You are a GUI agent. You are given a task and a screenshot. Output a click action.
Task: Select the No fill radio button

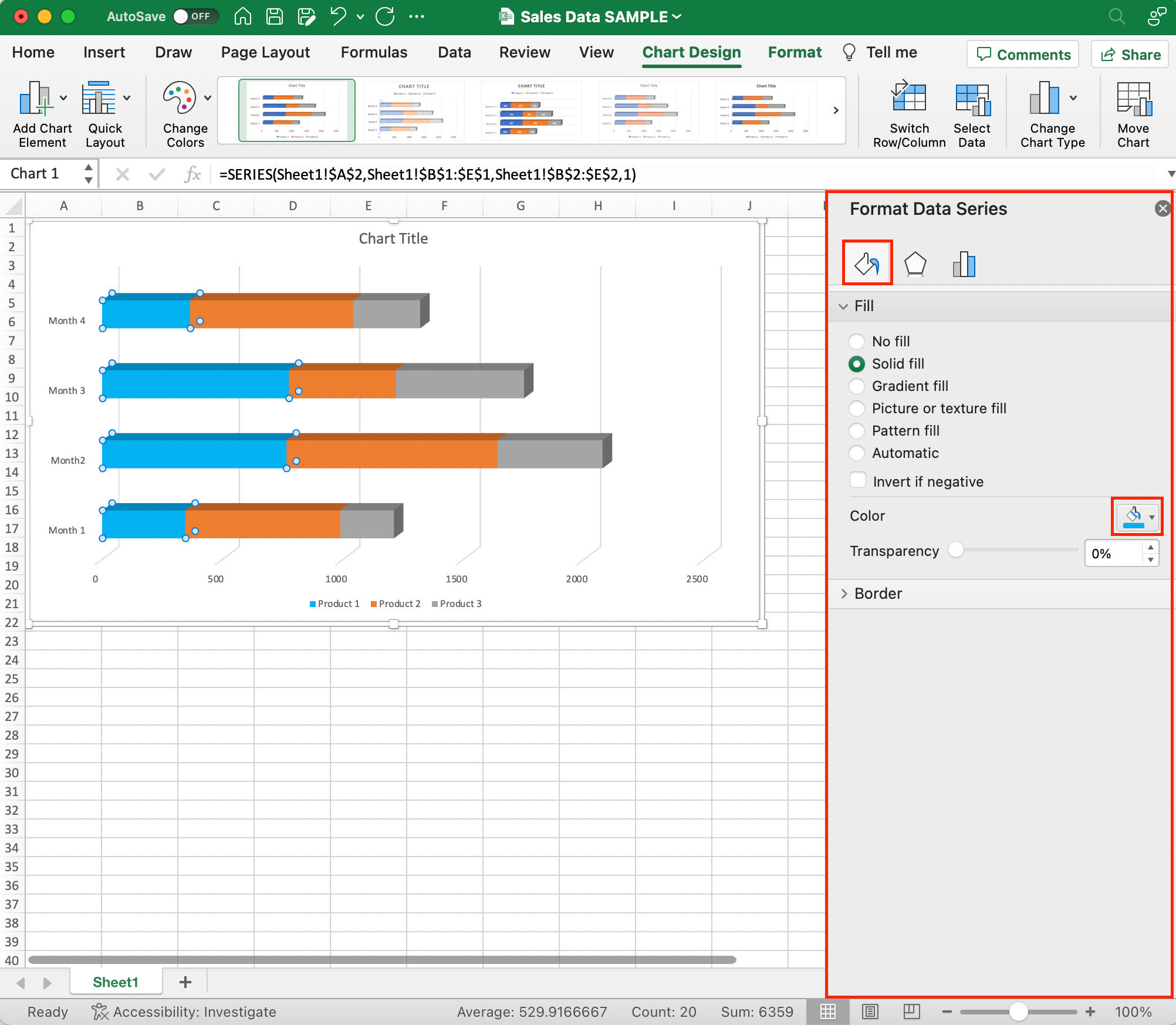click(857, 341)
